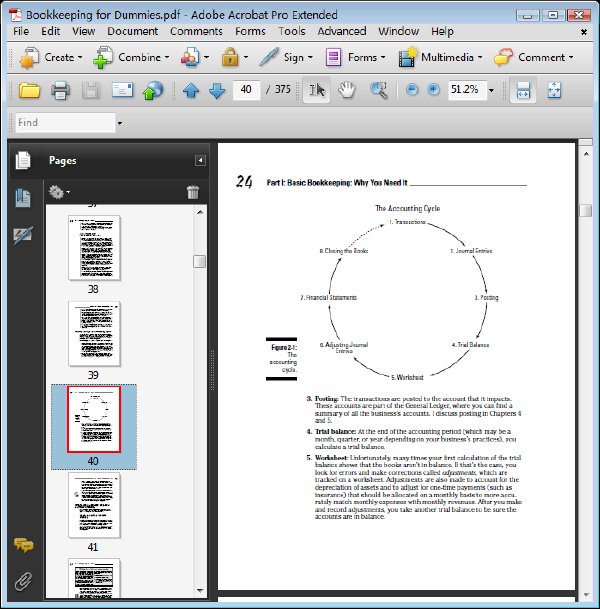Toggle single full page view
Screen dimensions: 600x609
554,90
